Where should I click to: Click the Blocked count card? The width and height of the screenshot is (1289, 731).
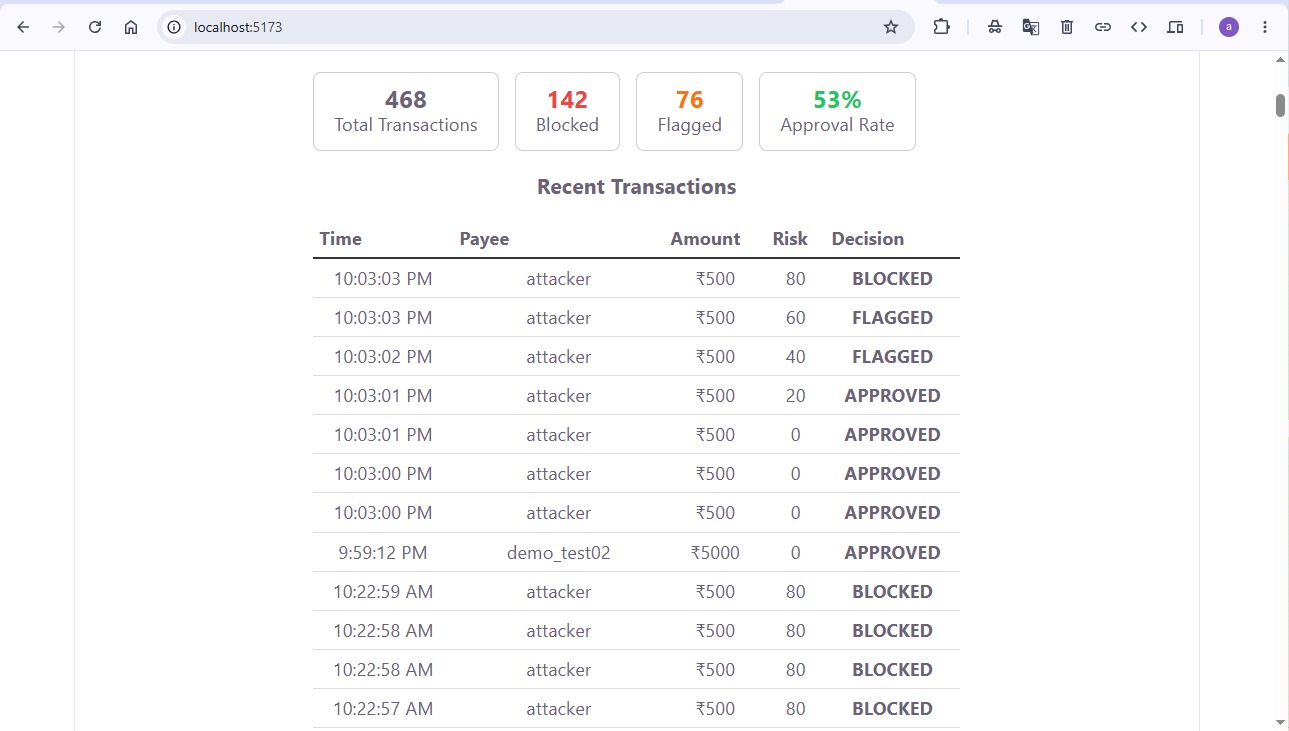click(567, 111)
